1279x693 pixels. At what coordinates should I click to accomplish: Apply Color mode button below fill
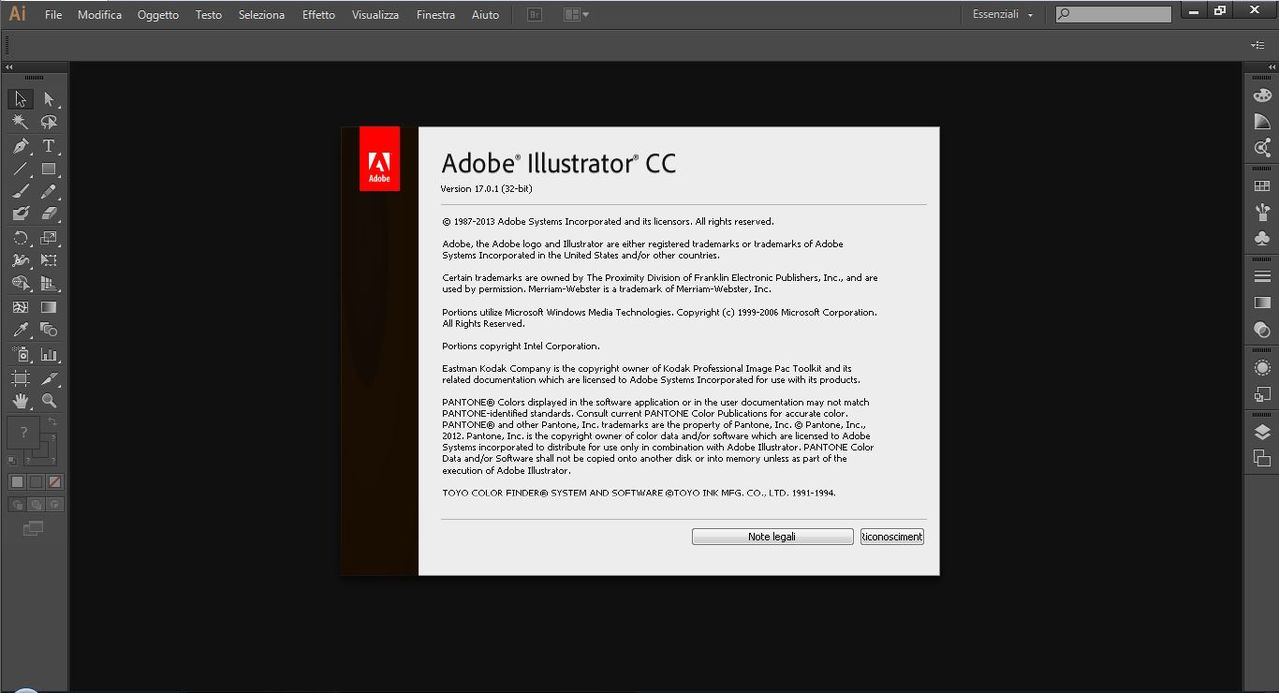click(17, 482)
